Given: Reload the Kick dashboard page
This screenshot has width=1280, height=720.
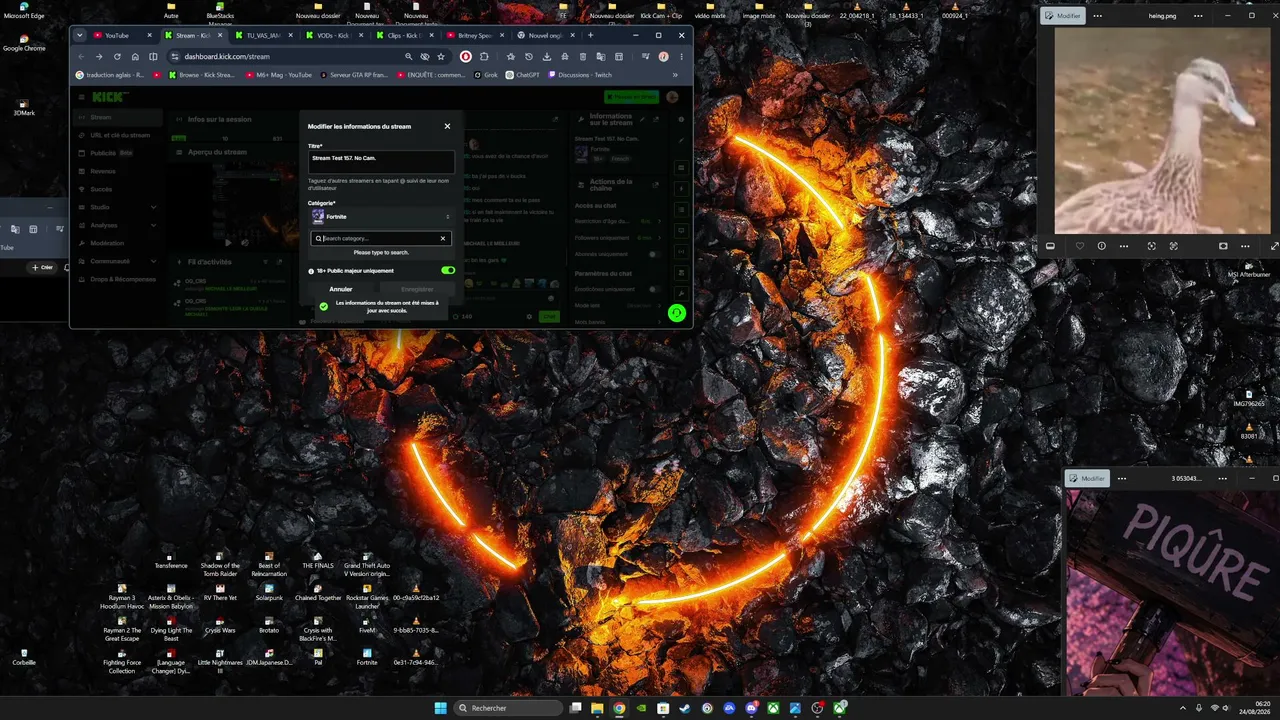Looking at the screenshot, I should coord(117,57).
